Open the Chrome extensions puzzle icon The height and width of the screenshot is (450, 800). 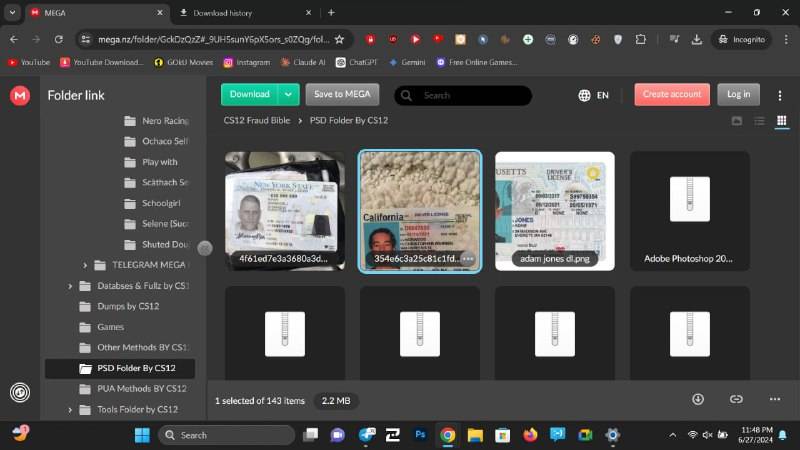[641, 39]
